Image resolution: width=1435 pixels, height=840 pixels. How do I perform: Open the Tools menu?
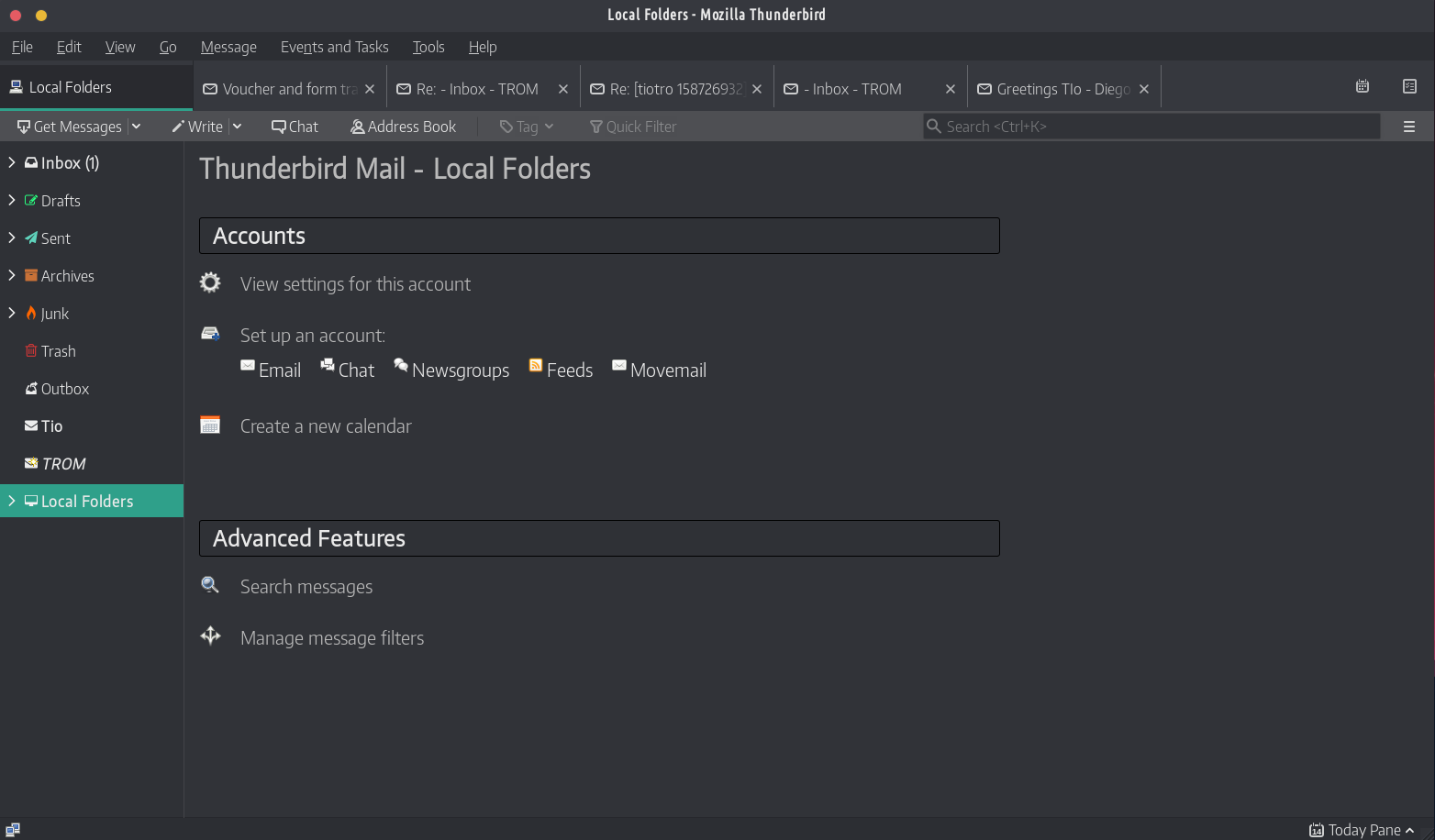(x=428, y=47)
